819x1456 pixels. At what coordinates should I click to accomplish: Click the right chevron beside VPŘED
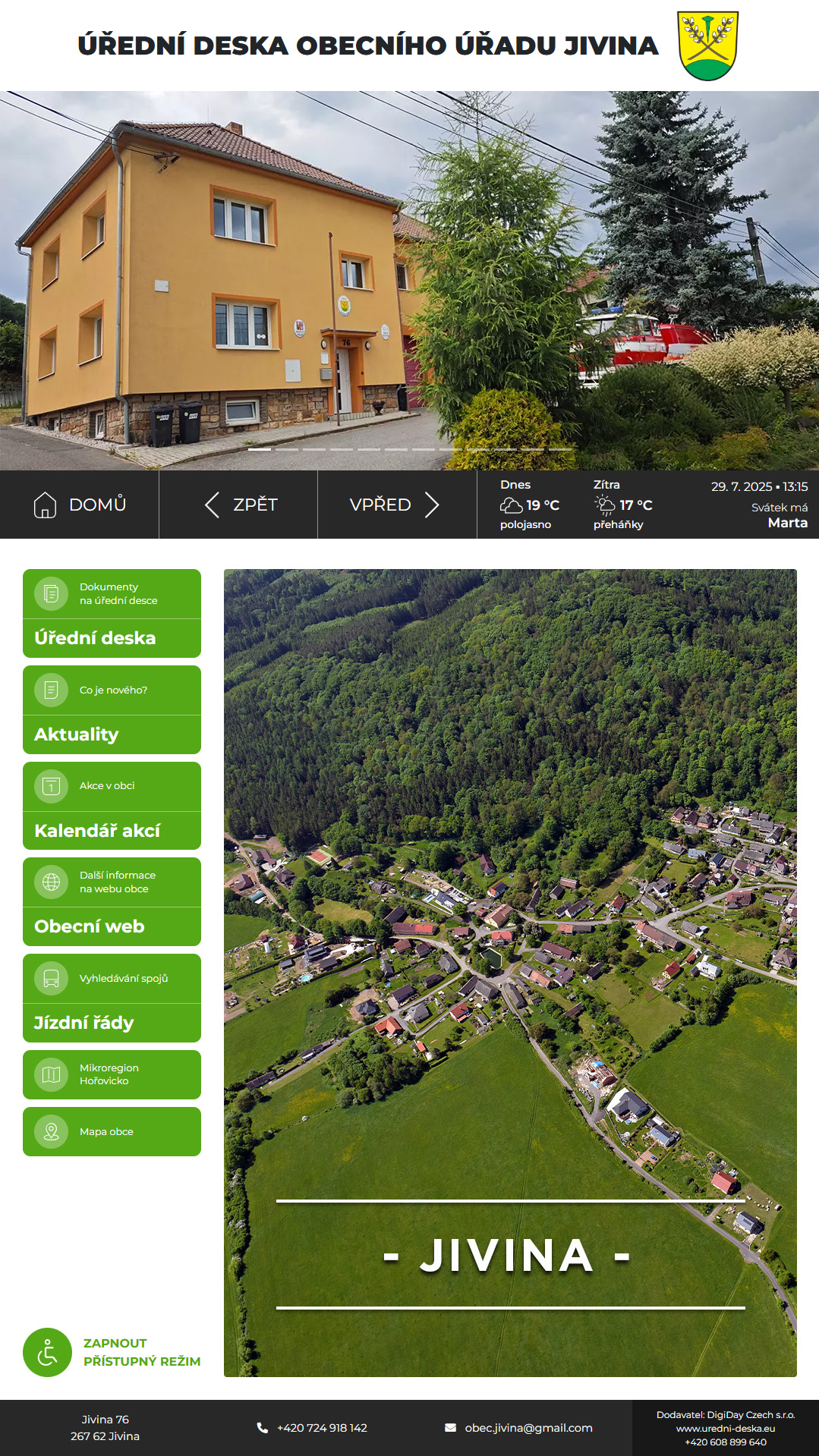(x=432, y=505)
